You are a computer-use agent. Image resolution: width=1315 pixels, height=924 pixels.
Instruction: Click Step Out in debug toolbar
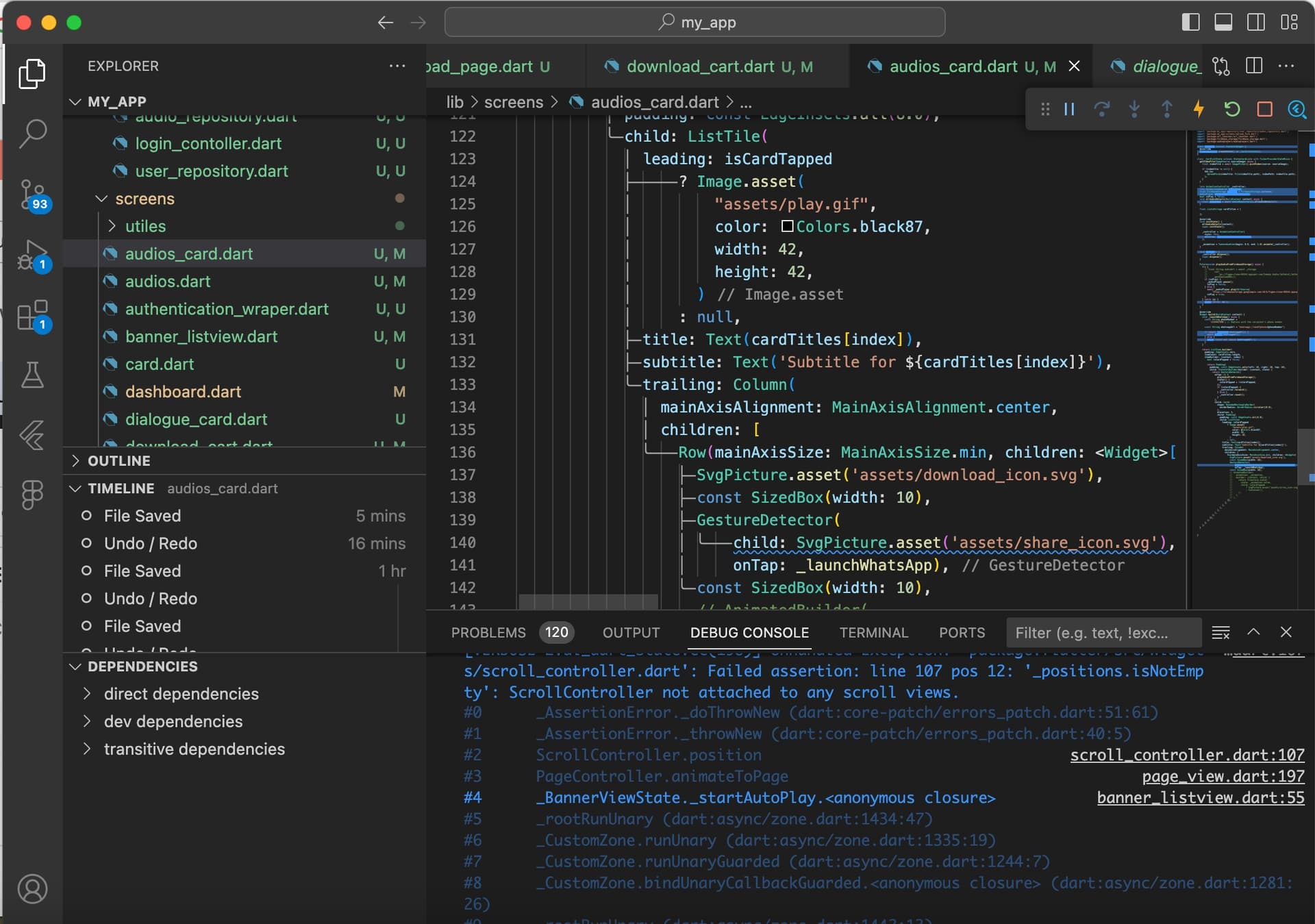coord(1166,109)
